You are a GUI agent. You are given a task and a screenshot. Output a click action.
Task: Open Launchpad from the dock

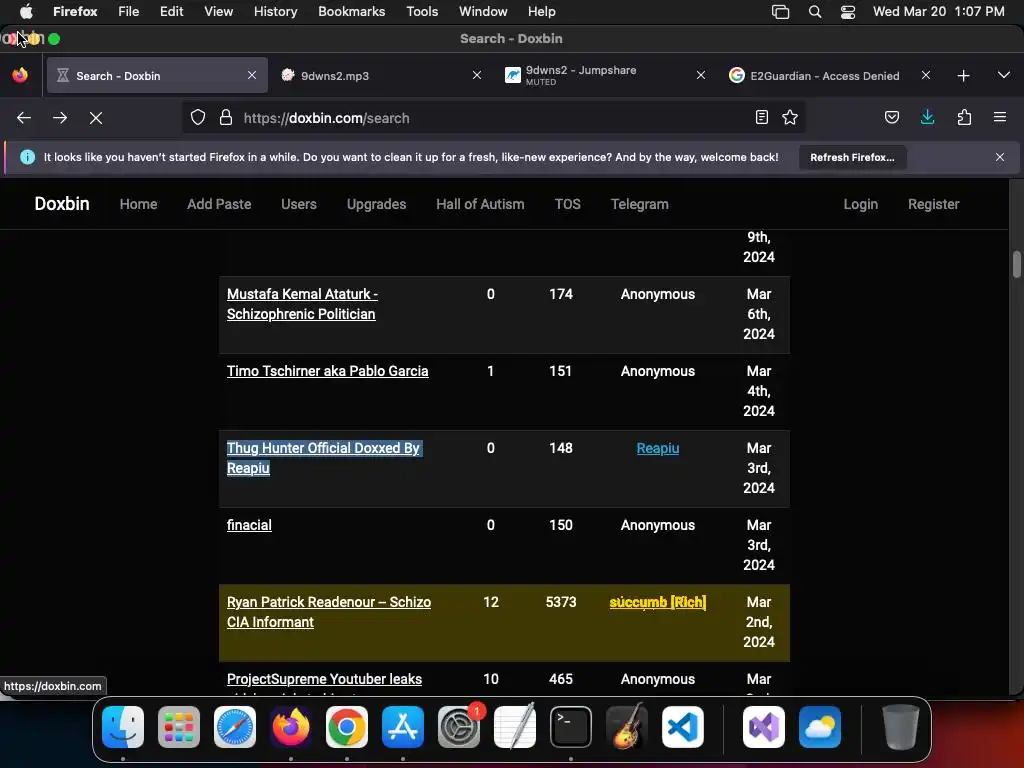point(179,727)
